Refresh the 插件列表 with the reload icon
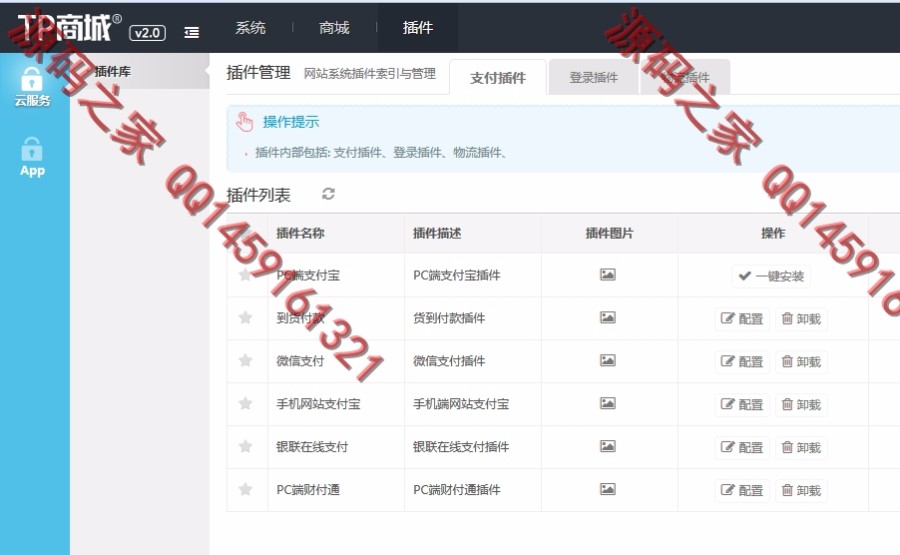Screen dimensions: 900x555 pos(328,194)
